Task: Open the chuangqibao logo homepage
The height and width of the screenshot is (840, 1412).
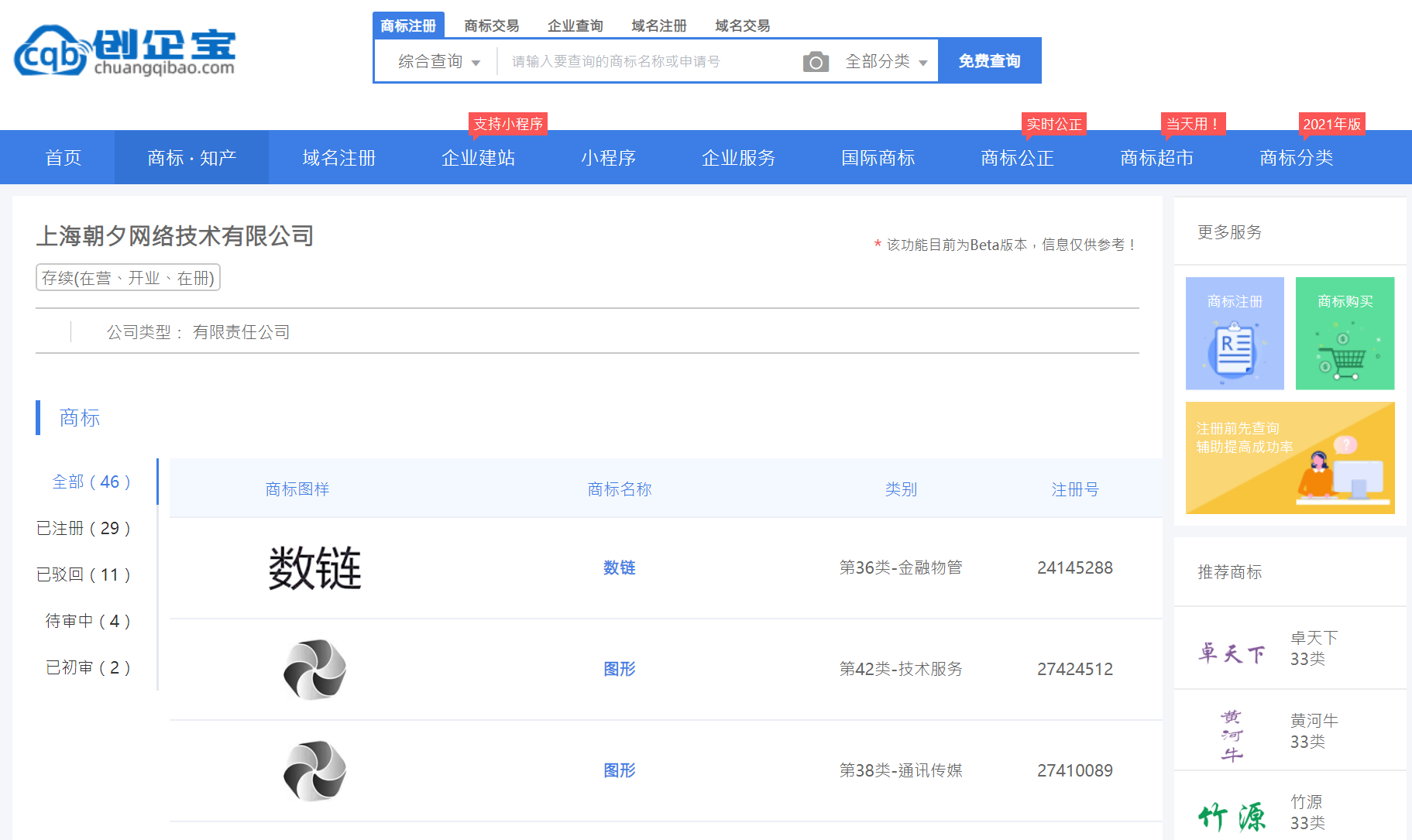Action: (x=125, y=51)
